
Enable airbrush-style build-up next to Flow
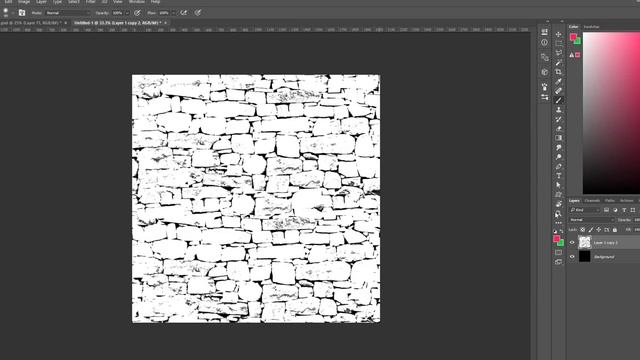[184, 13]
